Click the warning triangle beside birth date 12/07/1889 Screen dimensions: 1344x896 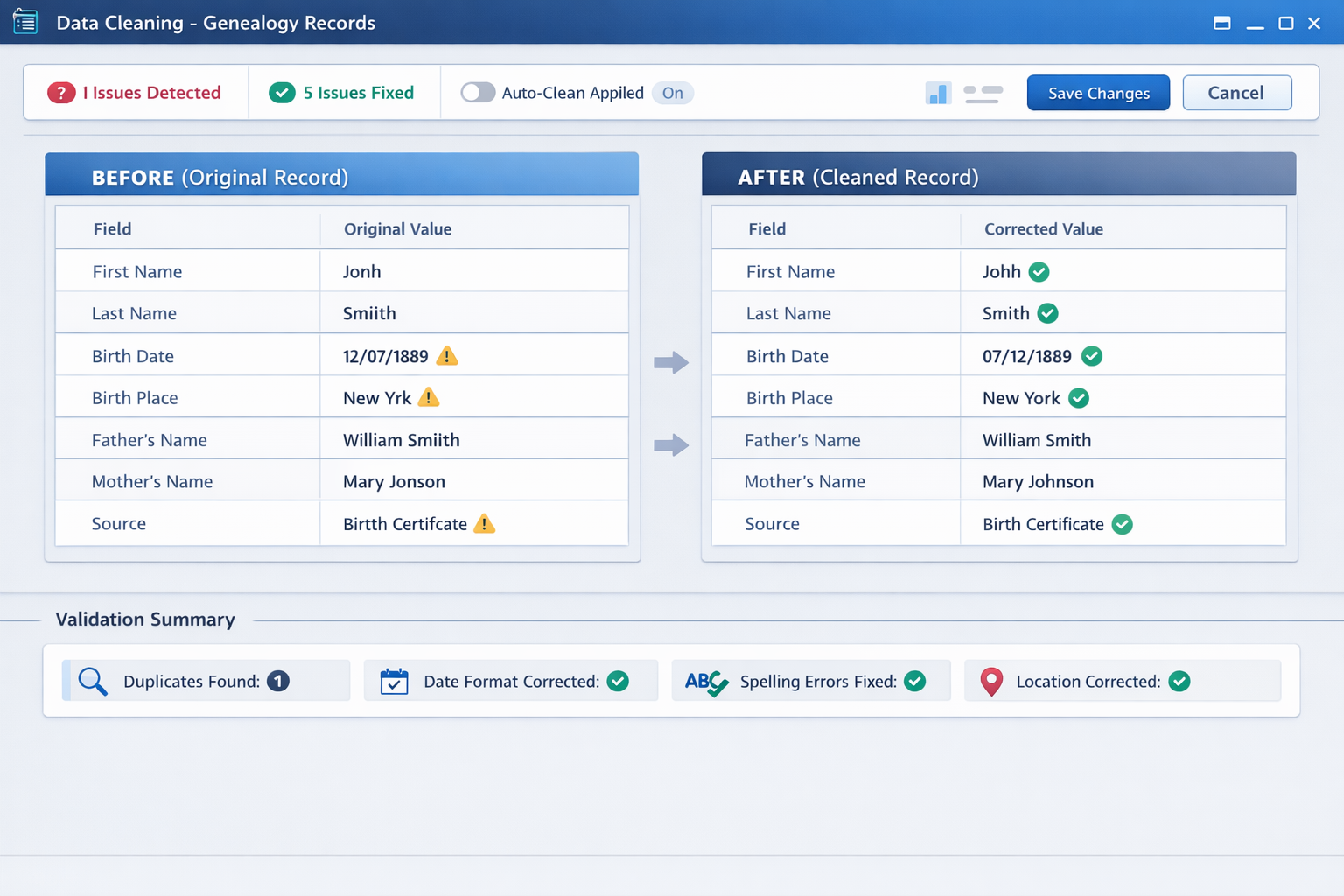447,356
